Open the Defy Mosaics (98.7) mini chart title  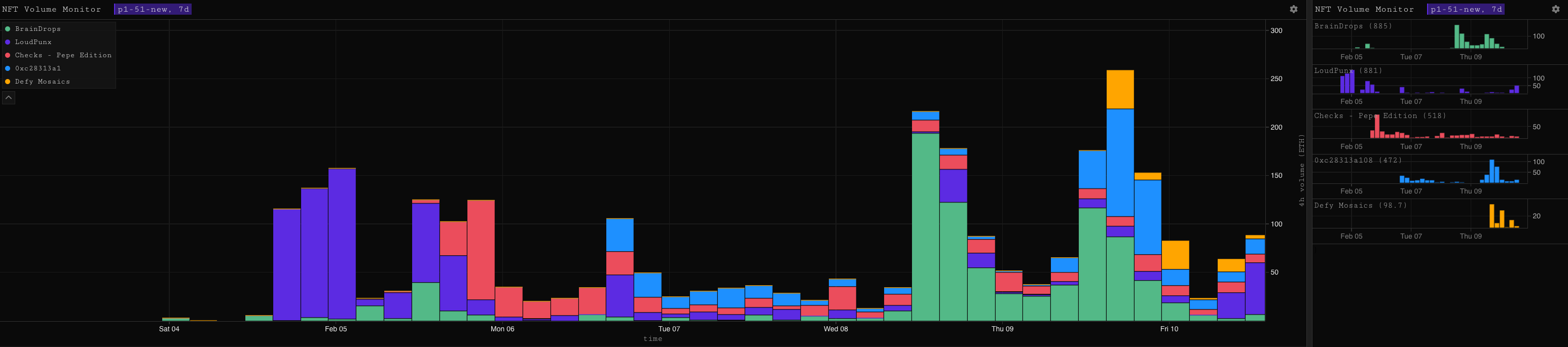tap(1361, 205)
